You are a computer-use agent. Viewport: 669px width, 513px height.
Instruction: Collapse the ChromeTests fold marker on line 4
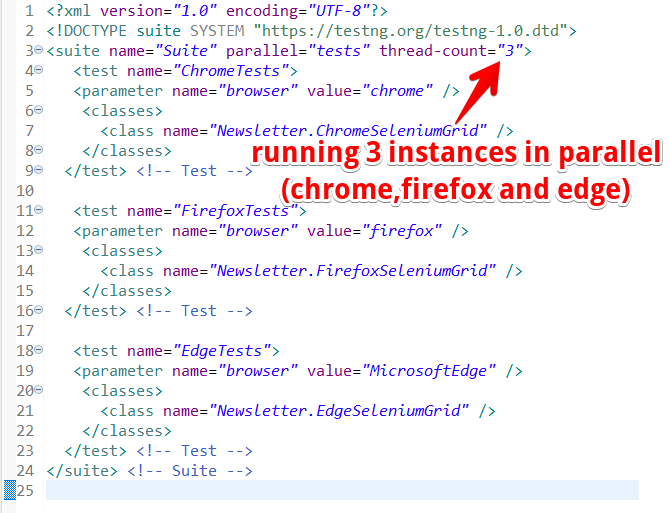pyautogui.click(x=38, y=70)
